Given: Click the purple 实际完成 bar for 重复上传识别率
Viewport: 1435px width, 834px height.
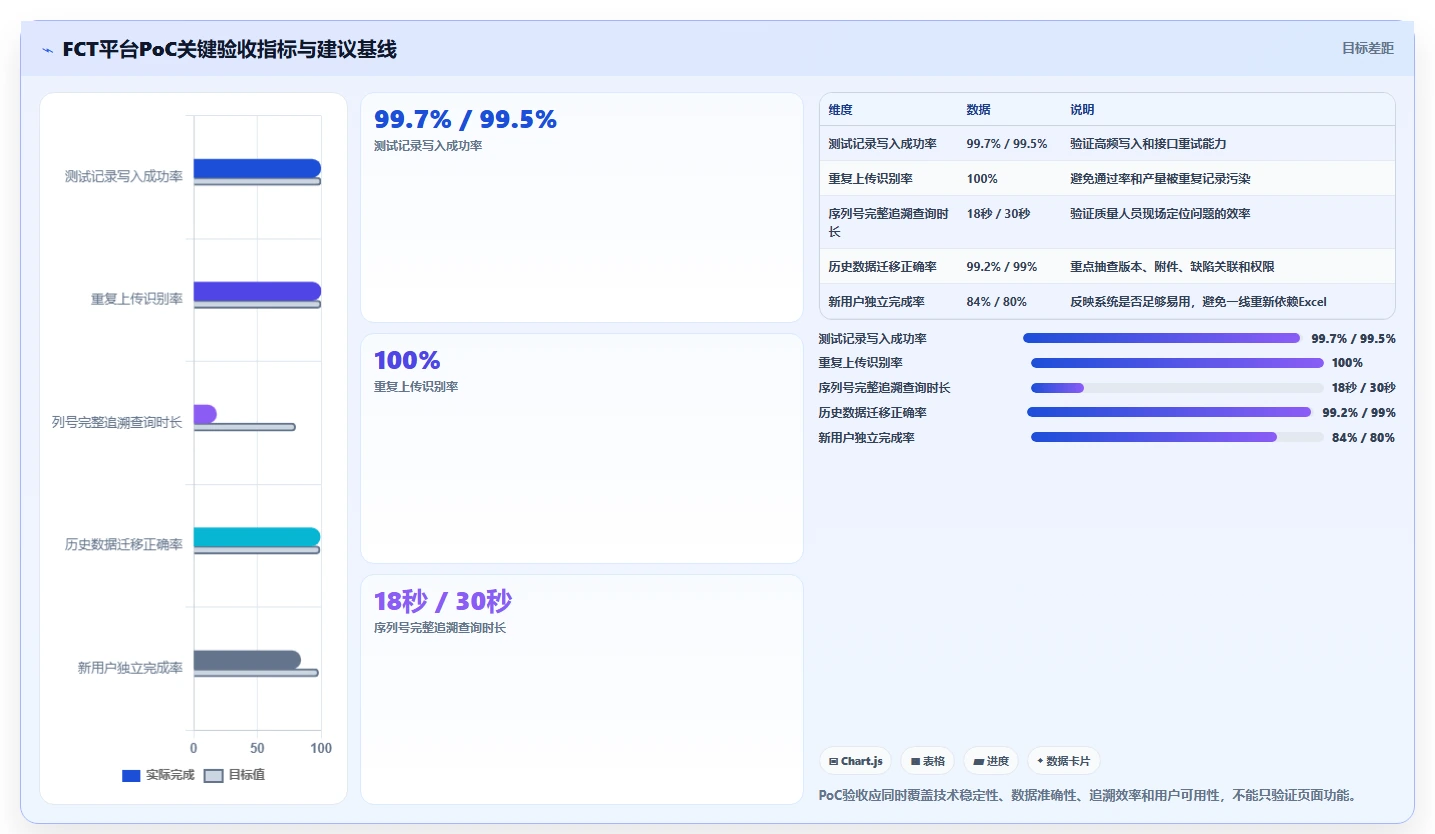Looking at the screenshot, I should click(x=257, y=291).
